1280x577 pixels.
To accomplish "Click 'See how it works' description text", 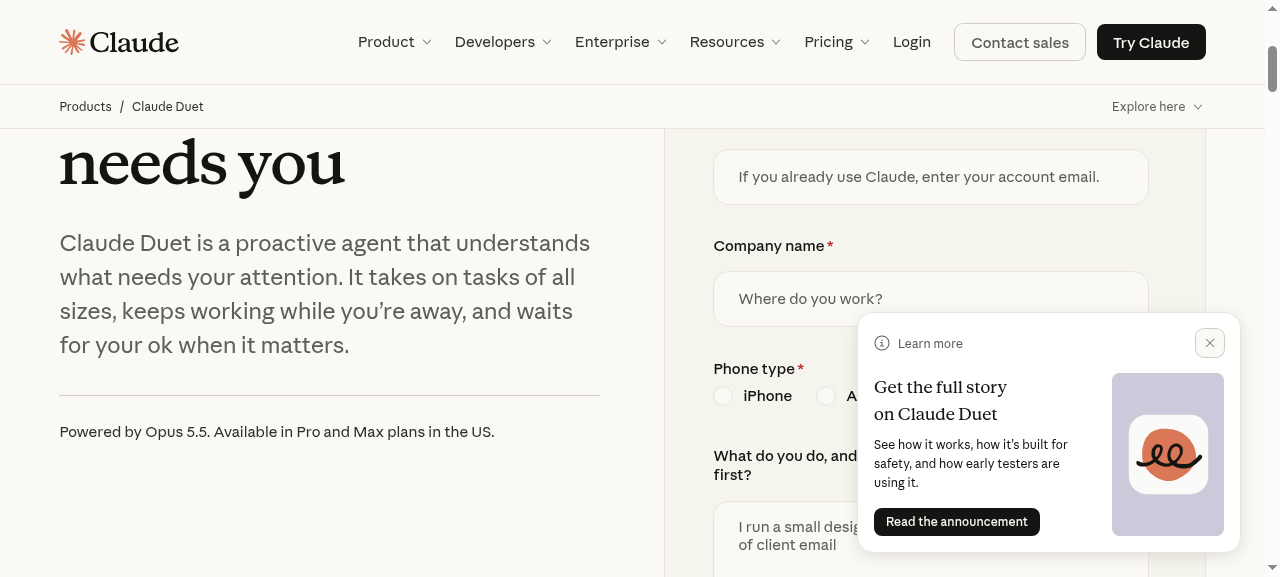I will [x=971, y=463].
